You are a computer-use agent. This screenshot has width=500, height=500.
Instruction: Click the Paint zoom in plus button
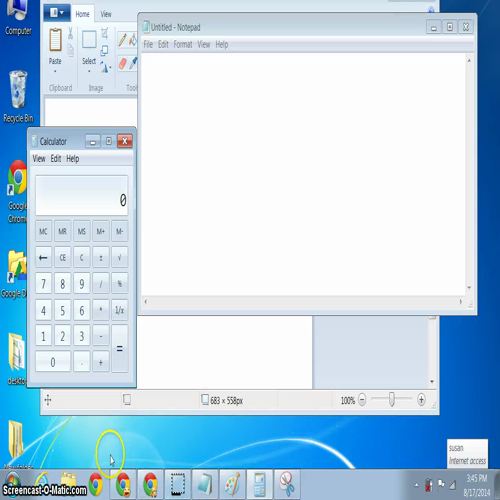[x=421, y=399]
